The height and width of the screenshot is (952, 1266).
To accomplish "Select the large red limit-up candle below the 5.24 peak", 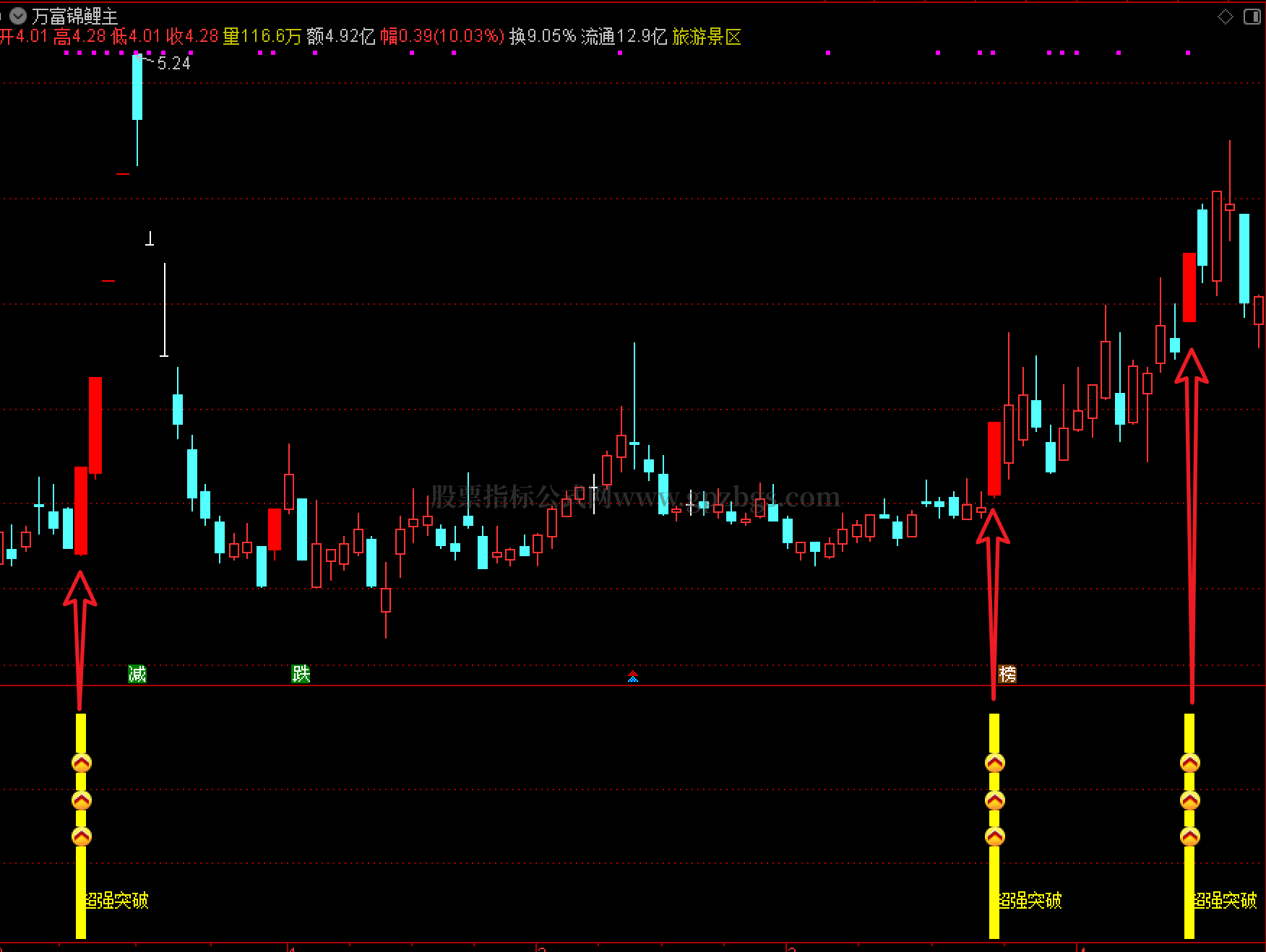I will [95, 425].
